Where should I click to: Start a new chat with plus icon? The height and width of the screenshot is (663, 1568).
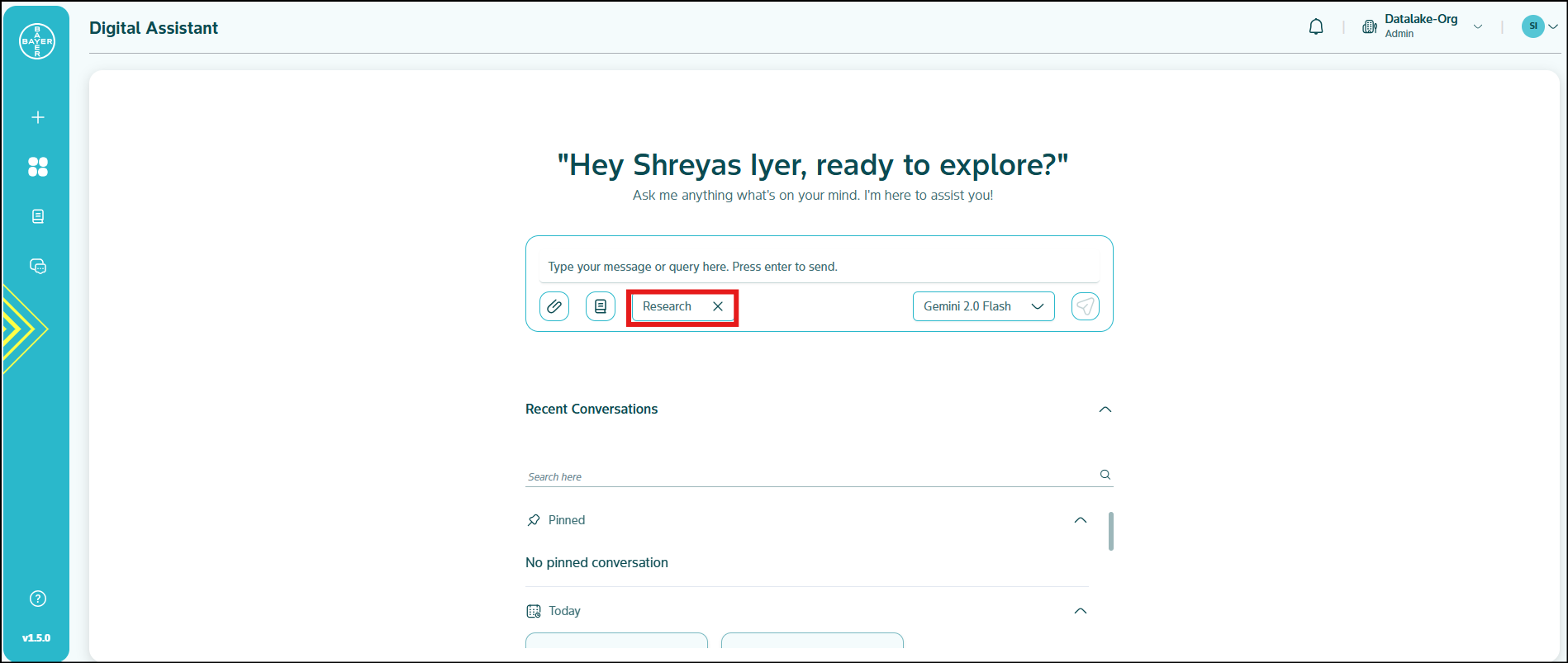click(38, 117)
